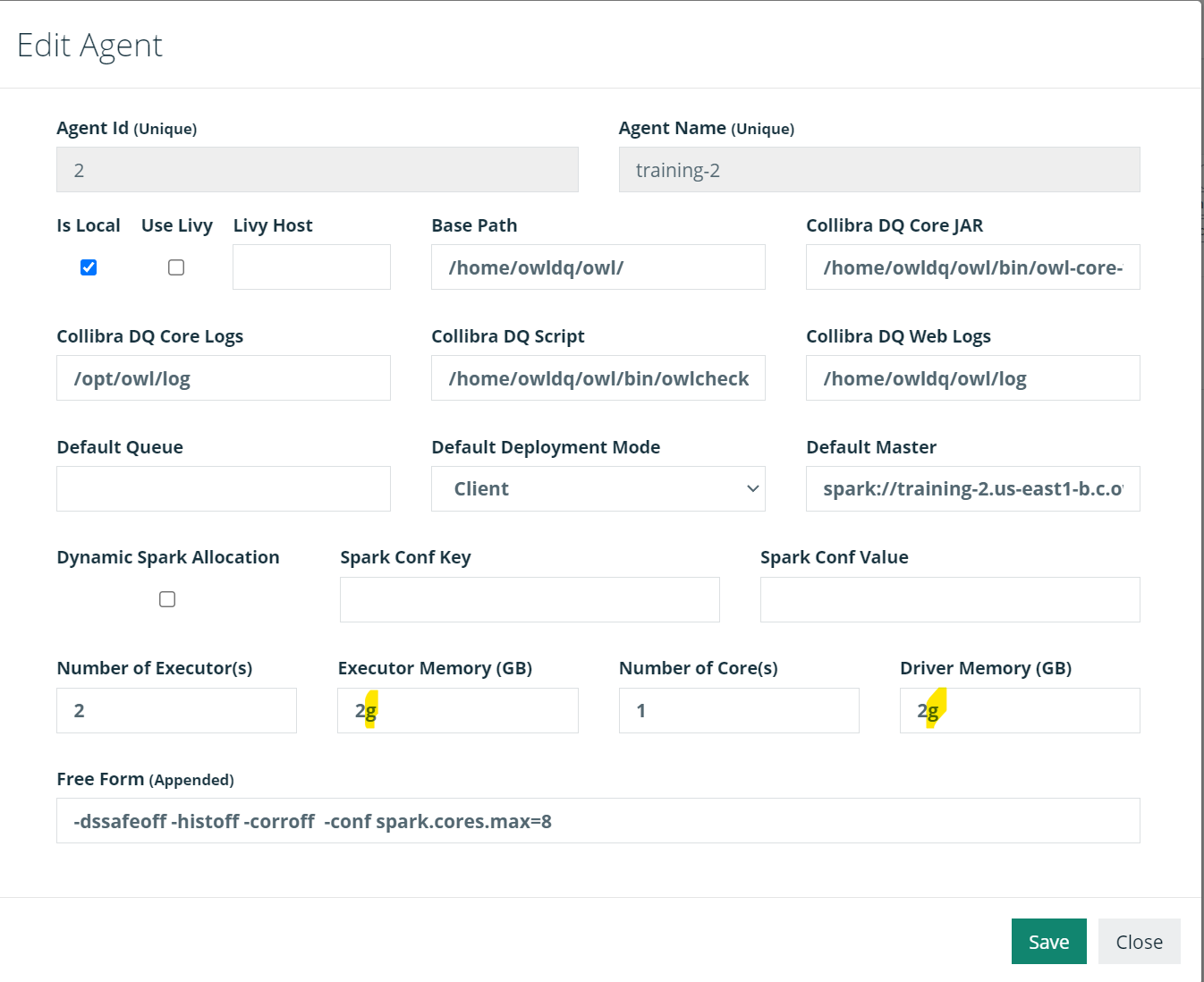The height and width of the screenshot is (982, 1204).
Task: Click the Livy Host label
Action: tap(273, 225)
